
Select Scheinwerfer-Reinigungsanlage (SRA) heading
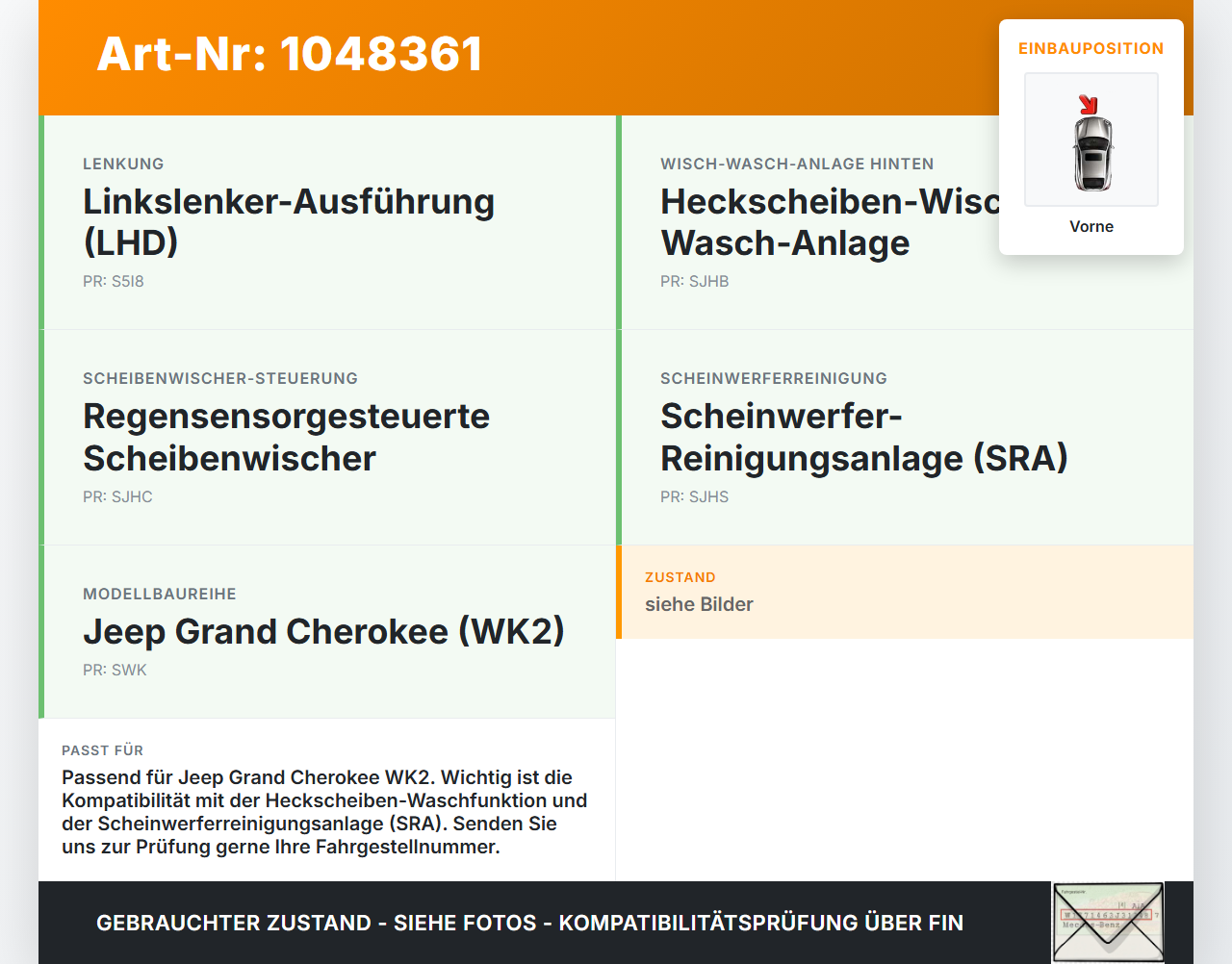coord(864,437)
